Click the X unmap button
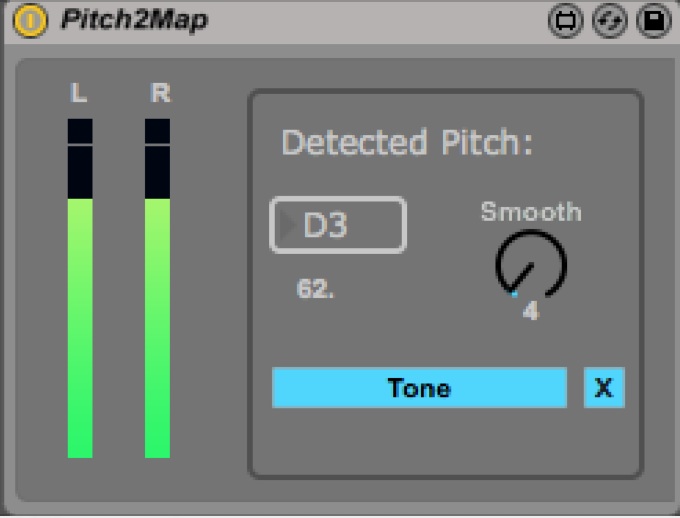 [604, 388]
